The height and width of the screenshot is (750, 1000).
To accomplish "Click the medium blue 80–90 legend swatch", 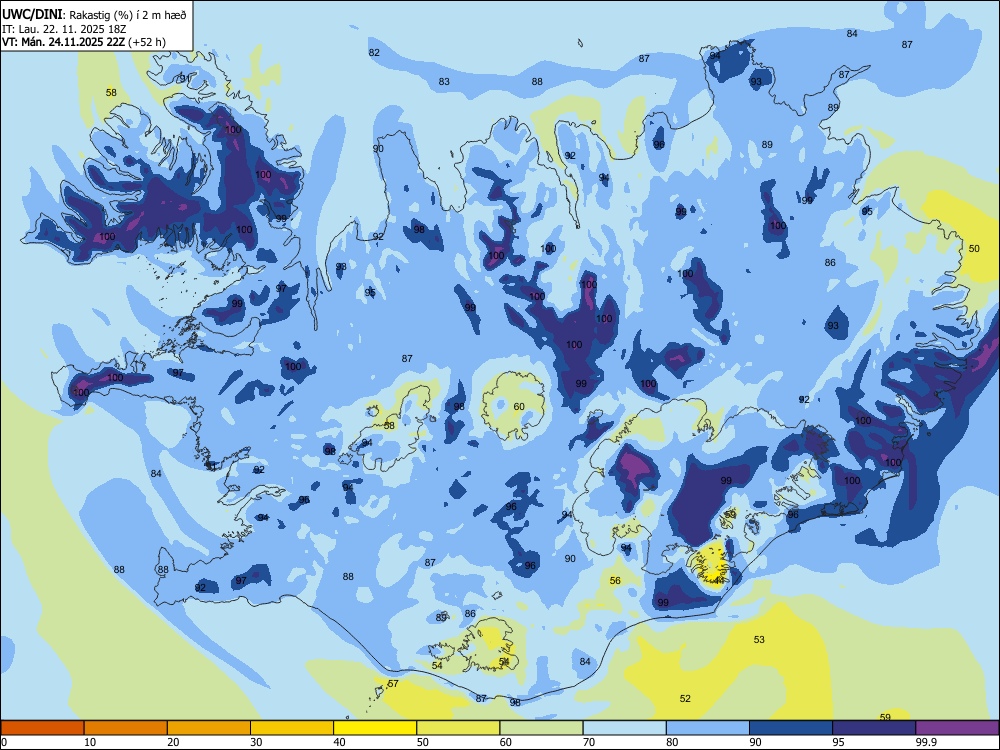I will [x=708, y=728].
